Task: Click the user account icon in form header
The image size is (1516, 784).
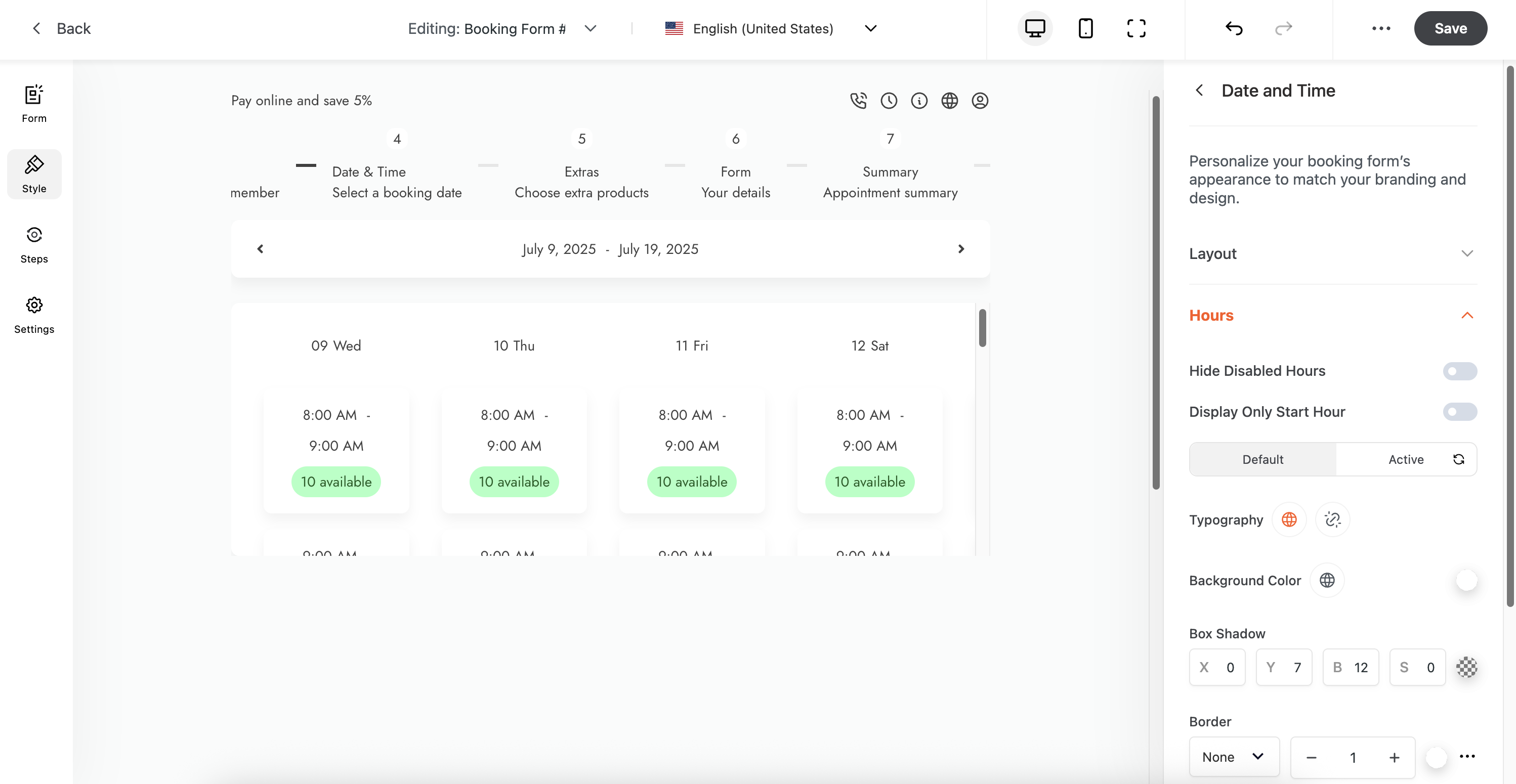Action: (979, 101)
